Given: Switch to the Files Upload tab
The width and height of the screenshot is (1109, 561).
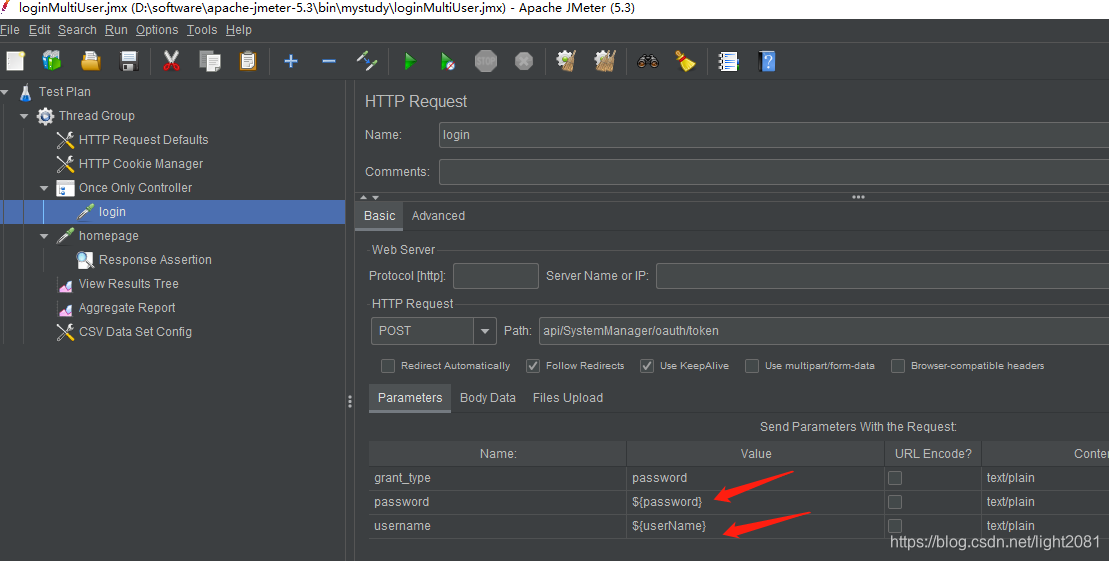Looking at the screenshot, I should pyautogui.click(x=568, y=398).
